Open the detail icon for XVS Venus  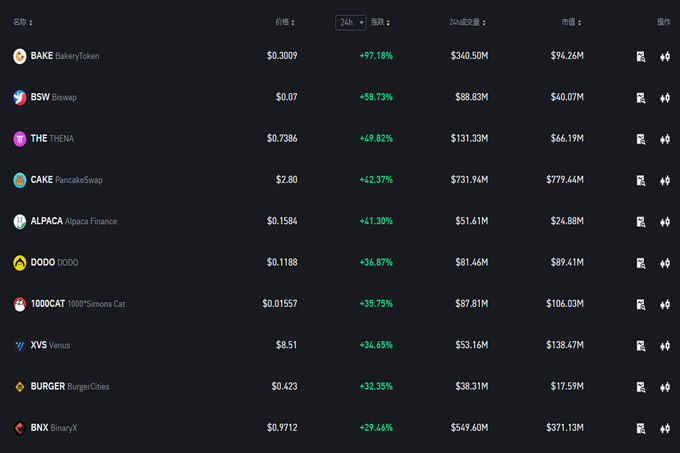(641, 346)
